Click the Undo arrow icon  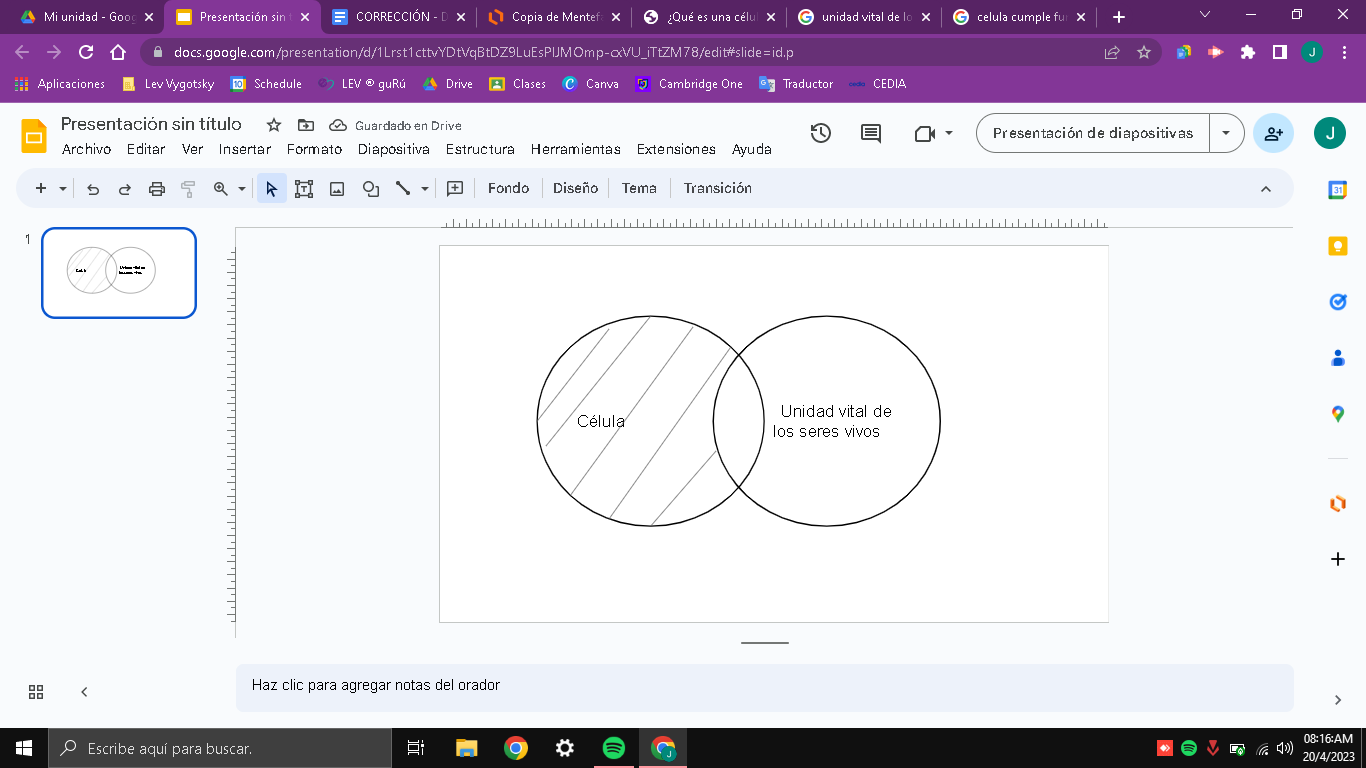(93, 188)
